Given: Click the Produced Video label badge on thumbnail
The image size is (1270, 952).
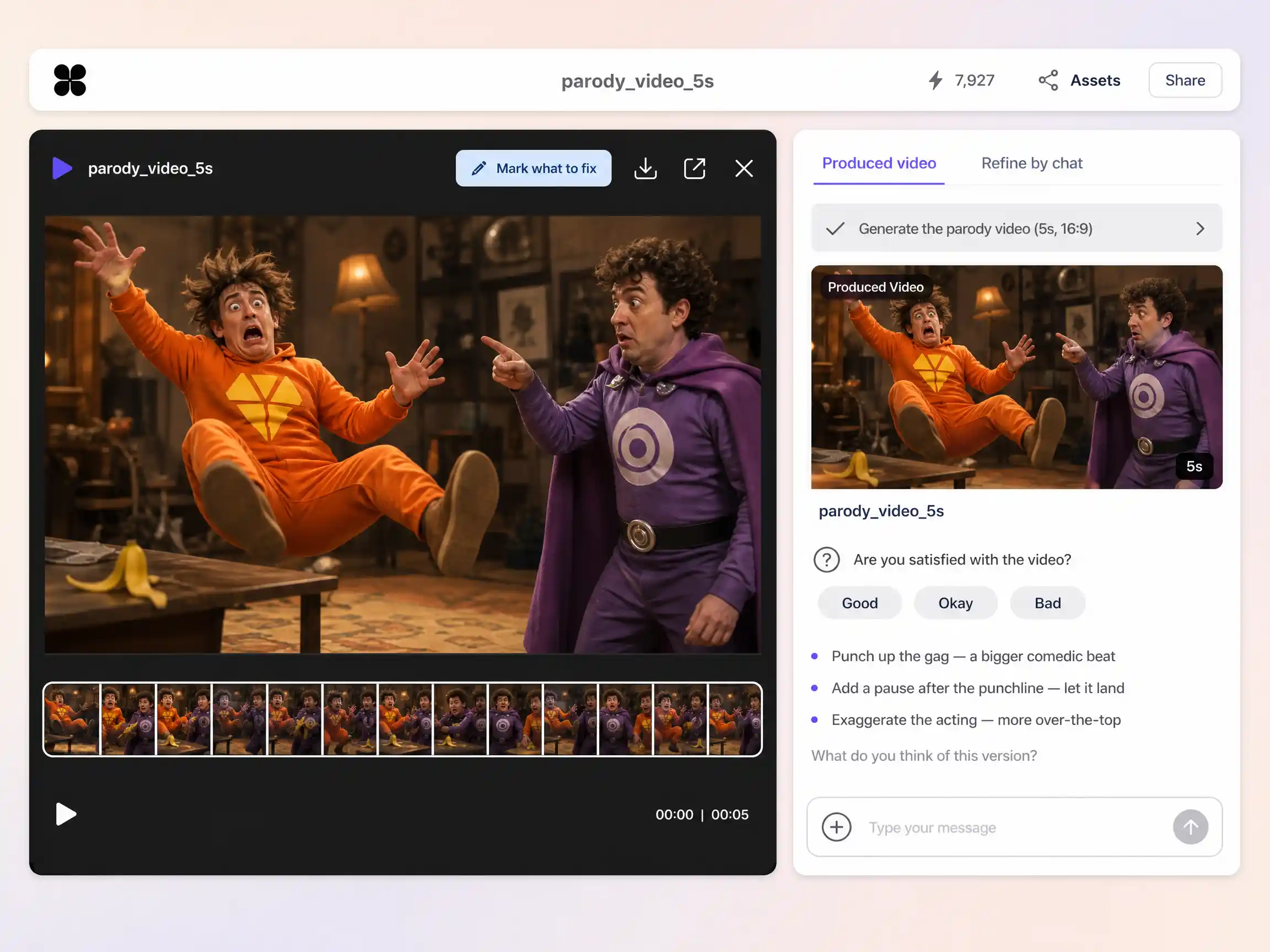Looking at the screenshot, I should tap(875, 287).
